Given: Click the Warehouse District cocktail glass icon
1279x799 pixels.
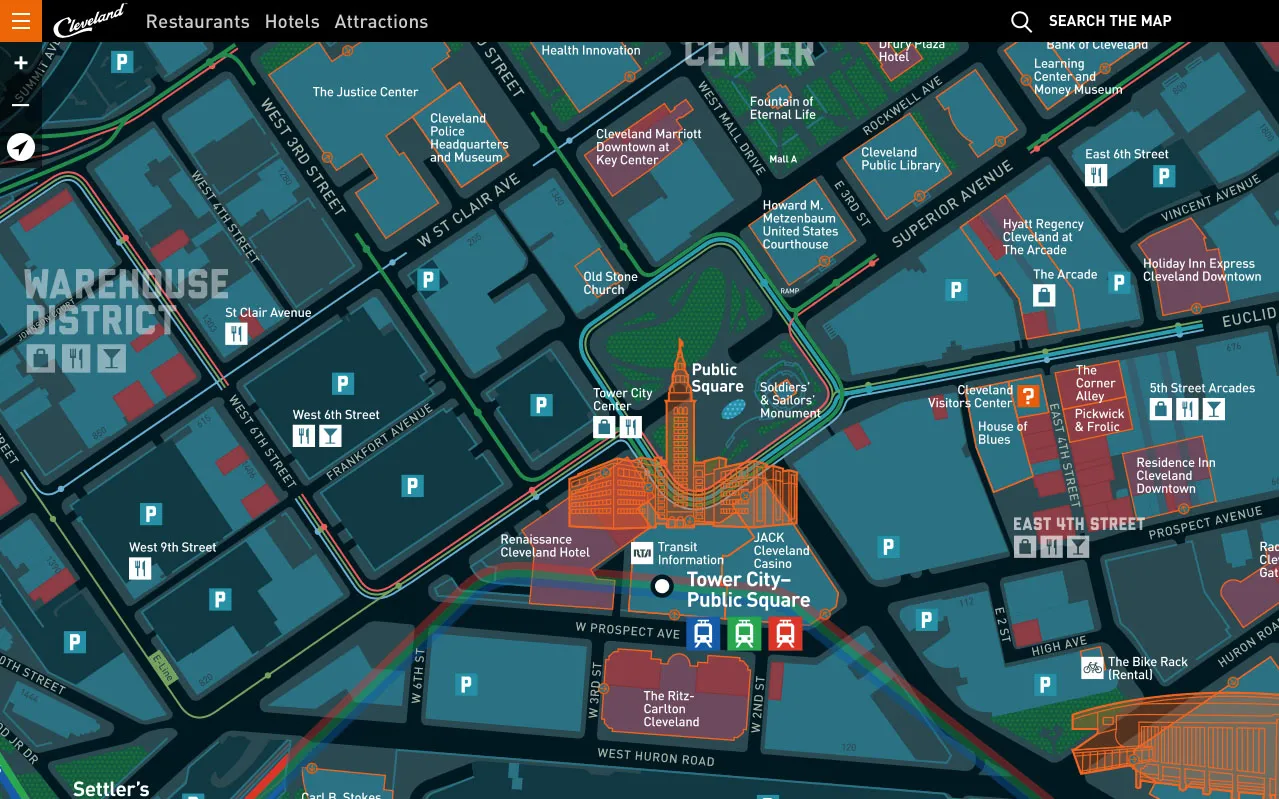Looking at the screenshot, I should coord(112,357).
